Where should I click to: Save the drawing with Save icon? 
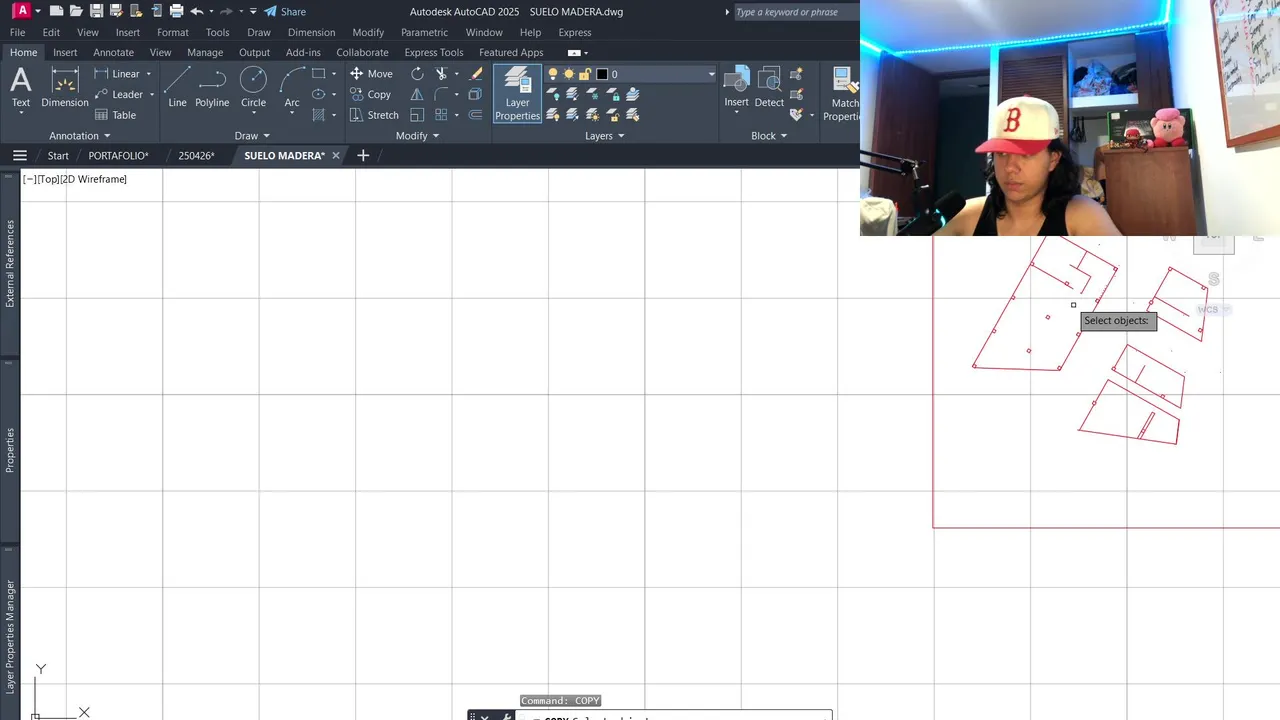[x=96, y=11]
